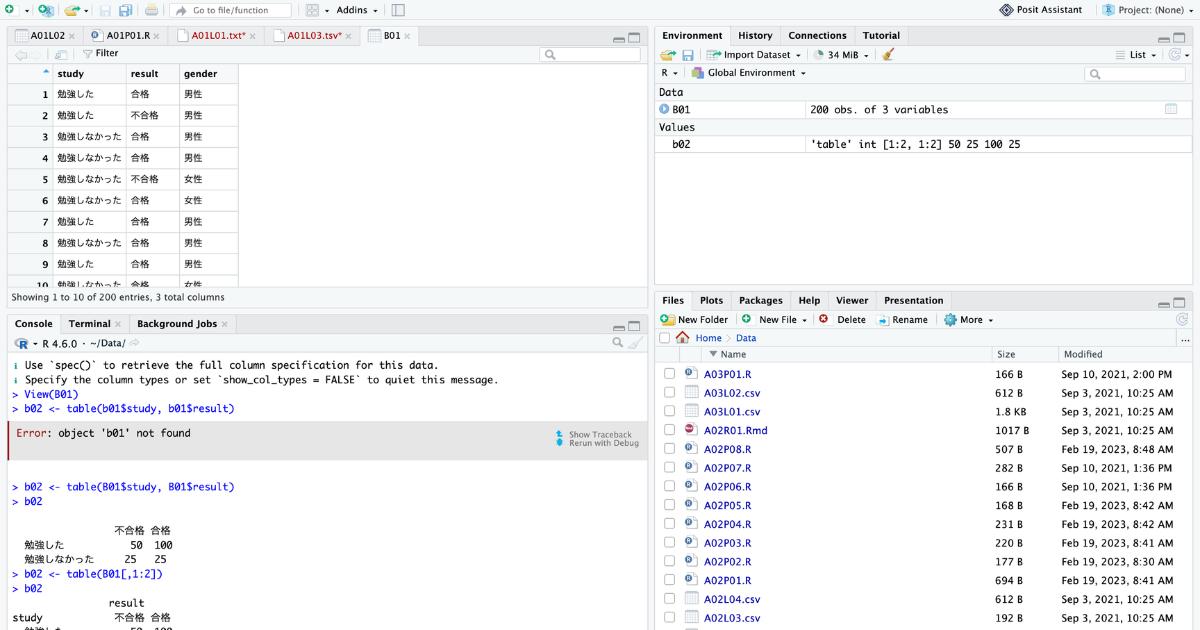Screen dimensions: 1200x630
Task: Switch to the History tab
Action: point(755,35)
